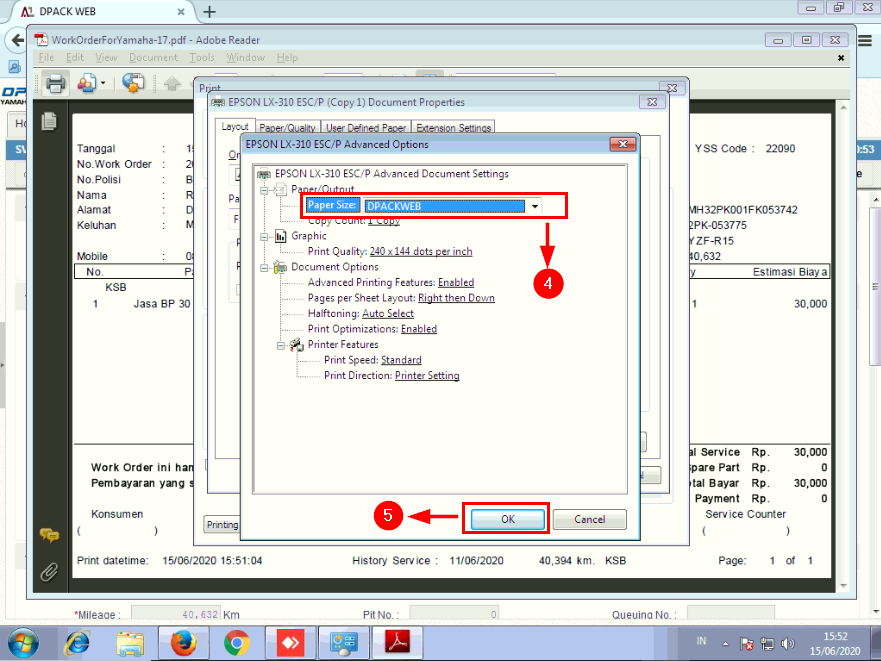This screenshot has width=881, height=661.
Task: Click OK in Advanced Options dialog
Action: [507, 519]
